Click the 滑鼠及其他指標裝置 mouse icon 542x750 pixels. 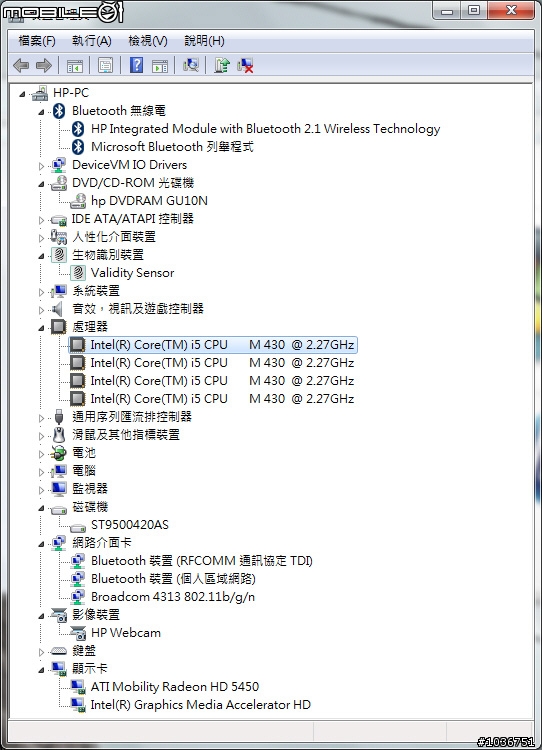[x=59, y=435]
